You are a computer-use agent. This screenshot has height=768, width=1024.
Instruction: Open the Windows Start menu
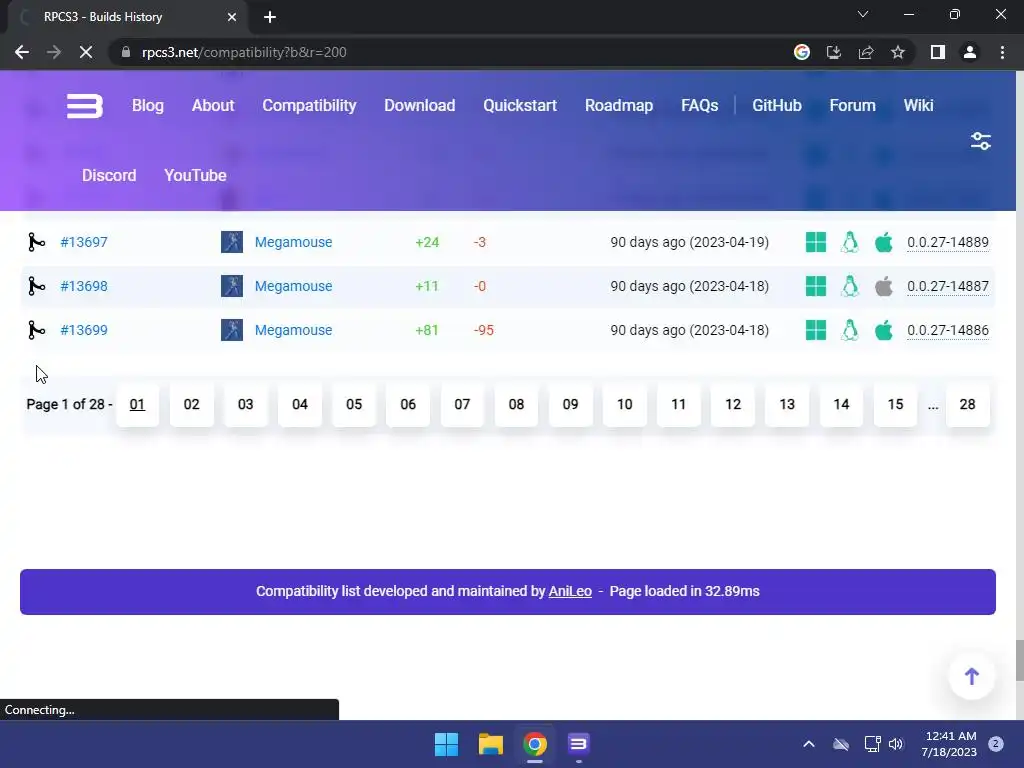pos(447,744)
